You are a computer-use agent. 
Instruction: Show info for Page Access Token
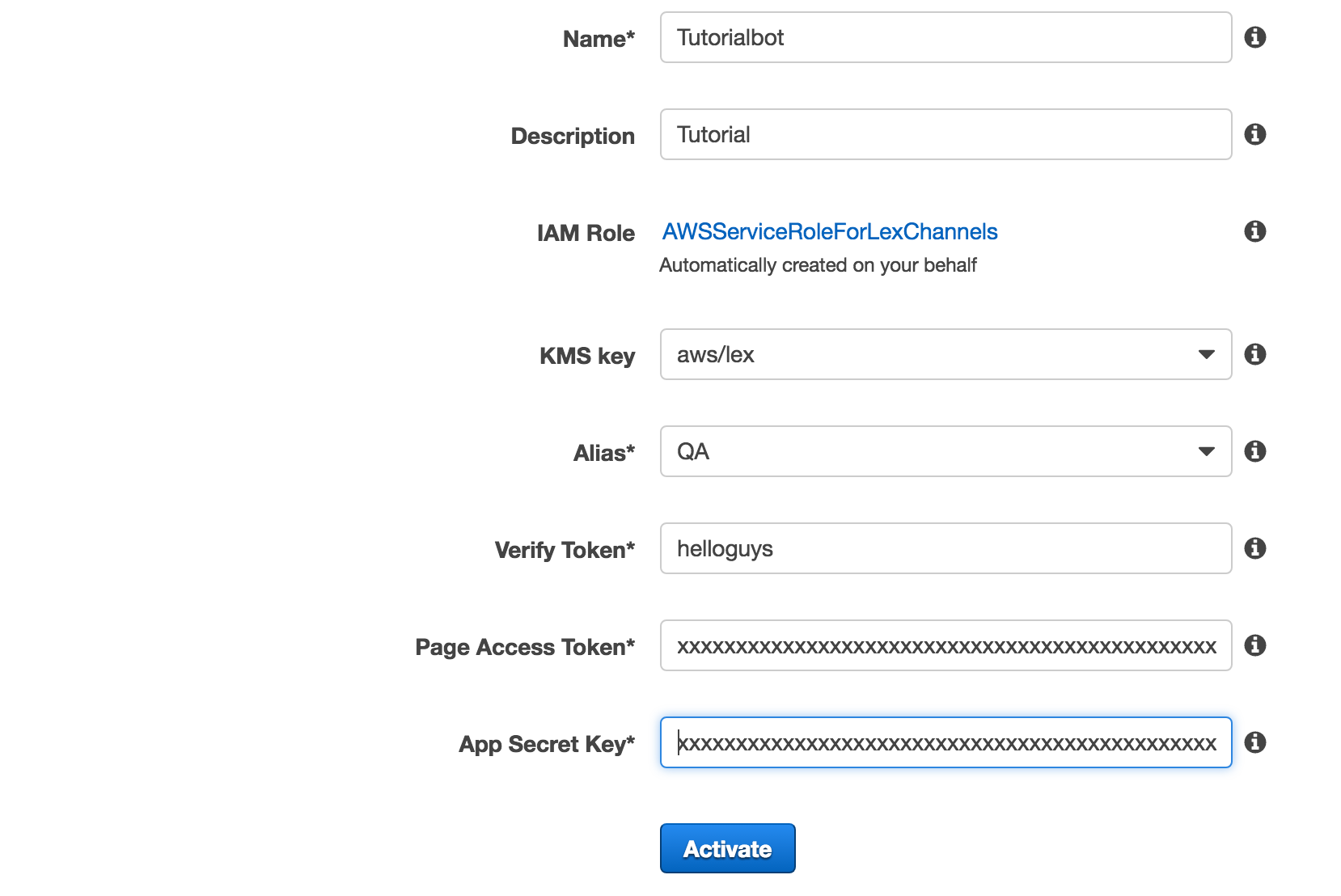pos(1254,645)
